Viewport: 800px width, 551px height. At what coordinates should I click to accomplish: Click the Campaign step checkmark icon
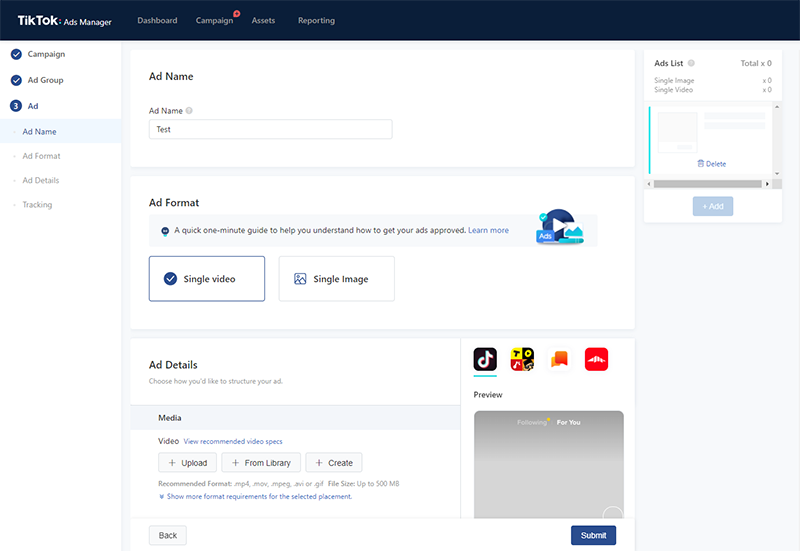pos(16,54)
